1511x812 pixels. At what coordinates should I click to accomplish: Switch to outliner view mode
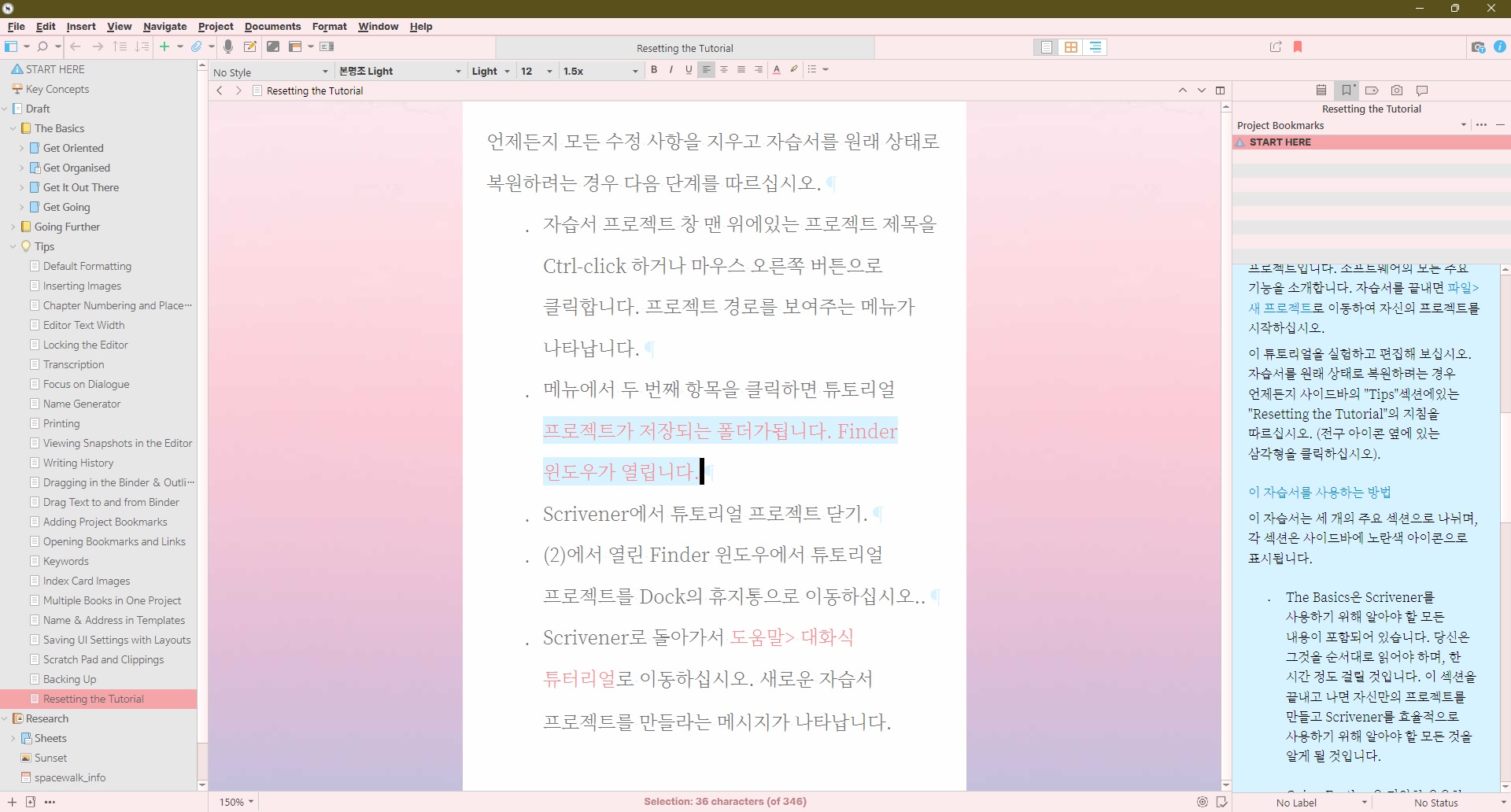1095,47
